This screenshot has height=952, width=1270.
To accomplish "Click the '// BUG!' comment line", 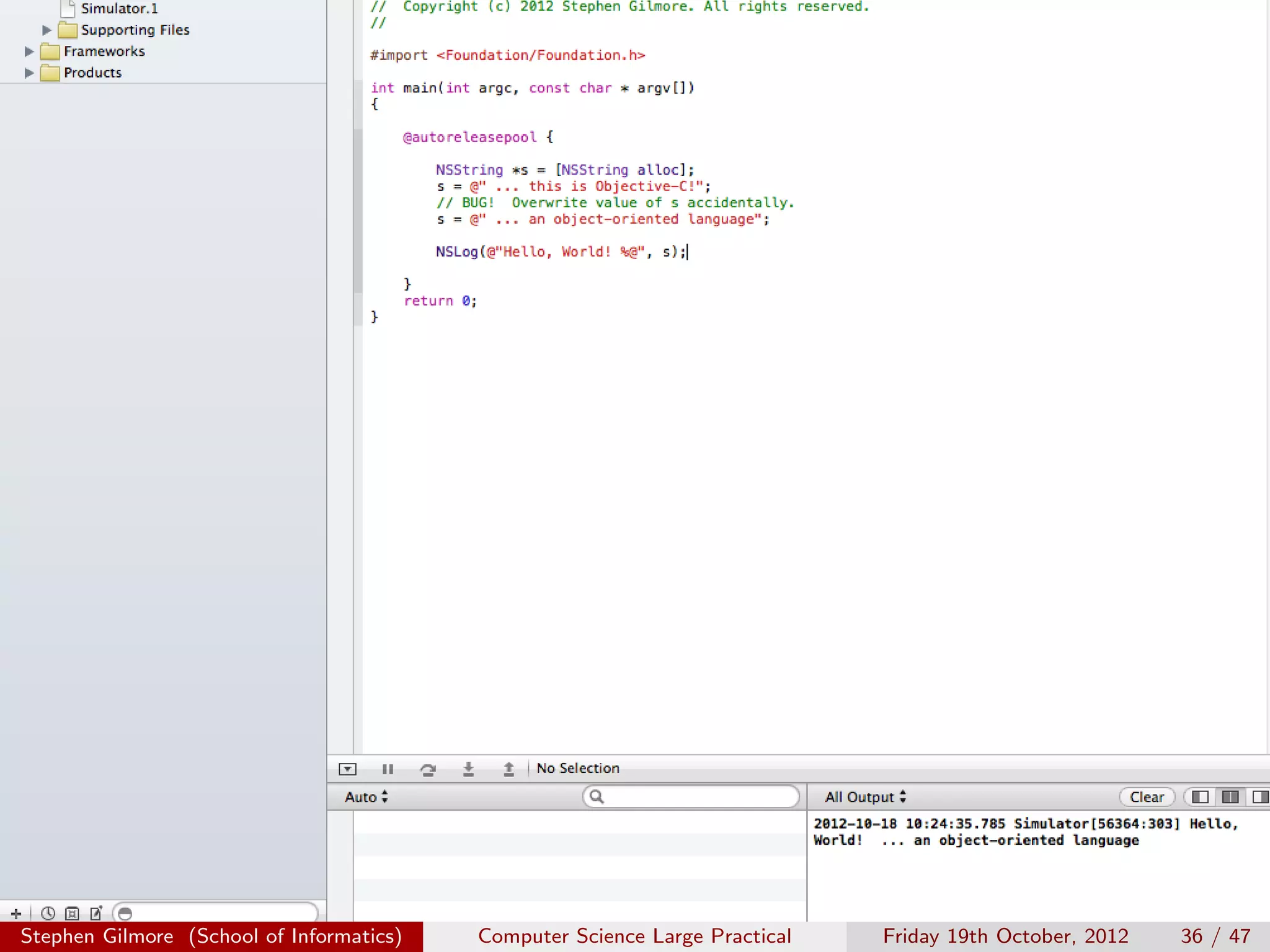I will tap(615, 203).
